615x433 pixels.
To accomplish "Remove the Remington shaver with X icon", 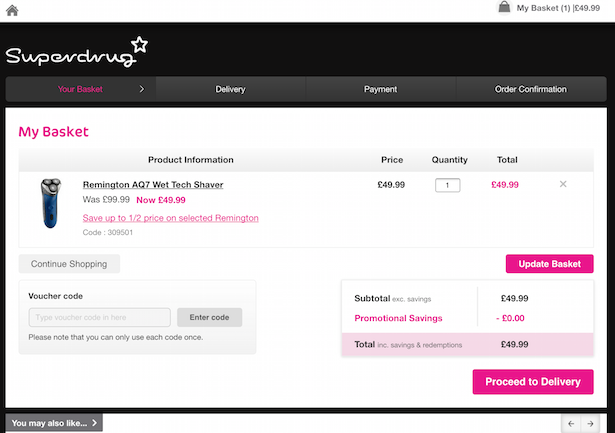I will point(563,184).
